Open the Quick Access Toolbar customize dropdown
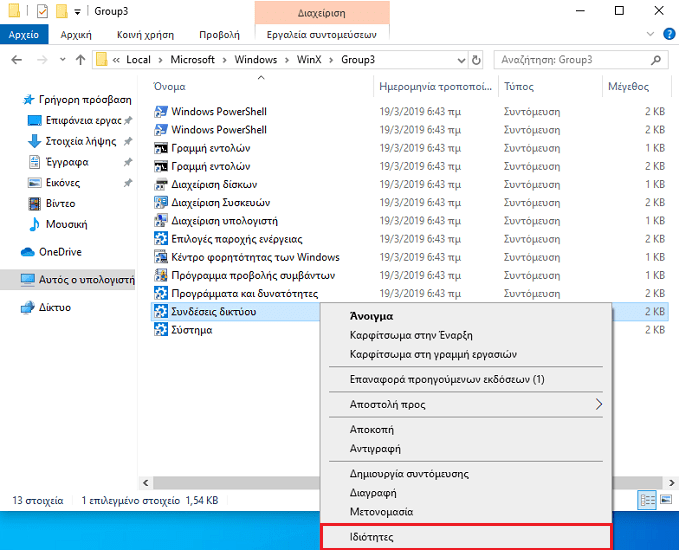 coord(77,12)
